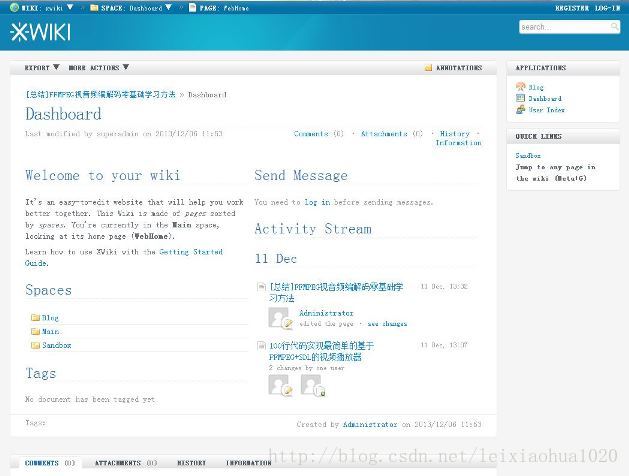The height and width of the screenshot is (476, 629).
Task: Click the Send Message heading
Action: point(301,175)
